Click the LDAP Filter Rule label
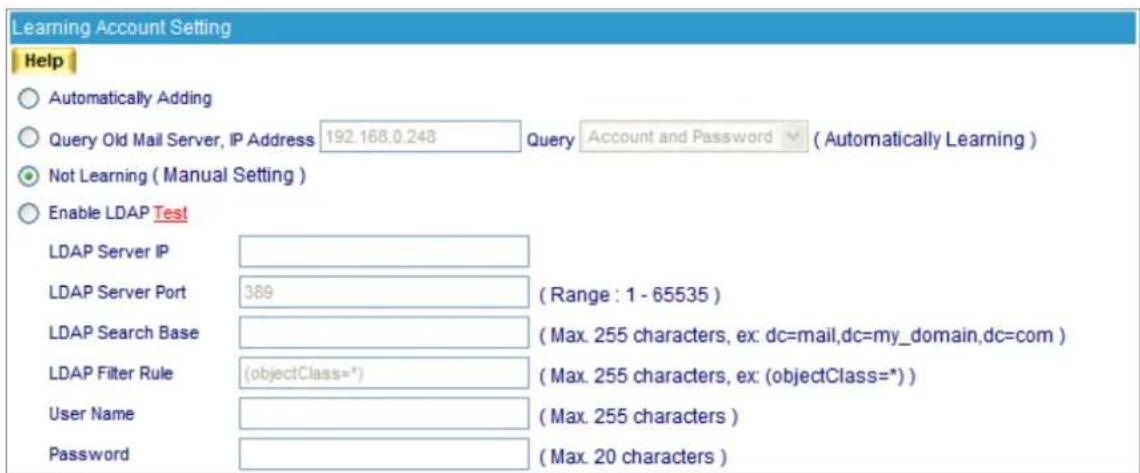The image size is (1140, 473). point(111,373)
